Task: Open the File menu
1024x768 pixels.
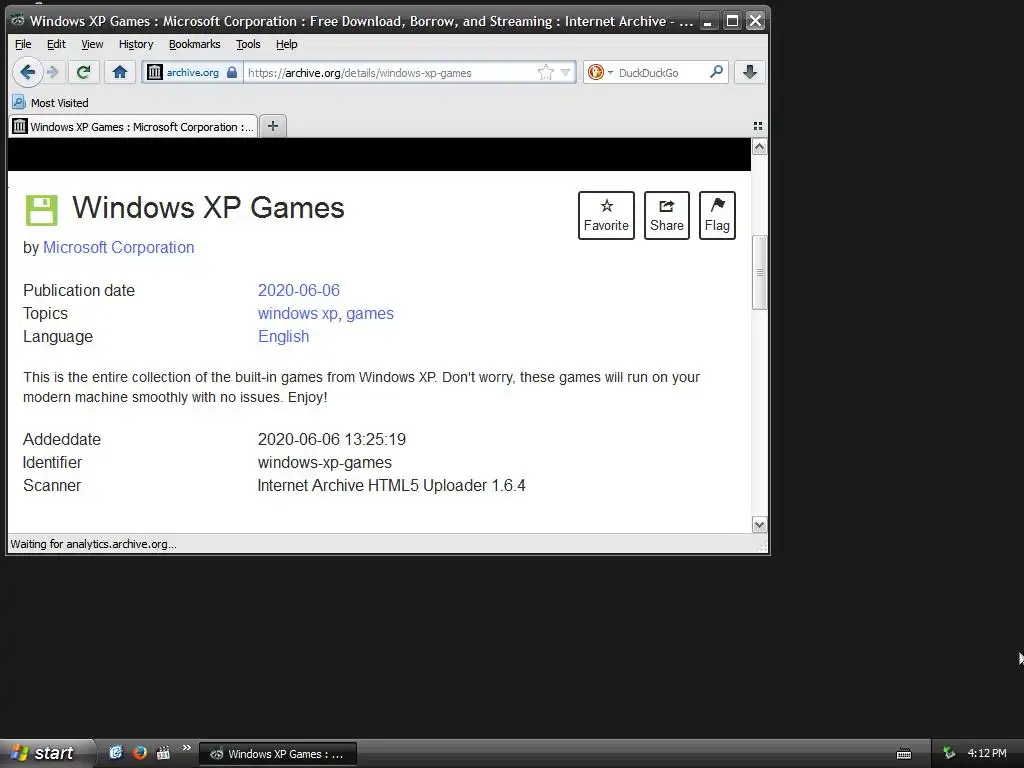Action: coord(23,44)
